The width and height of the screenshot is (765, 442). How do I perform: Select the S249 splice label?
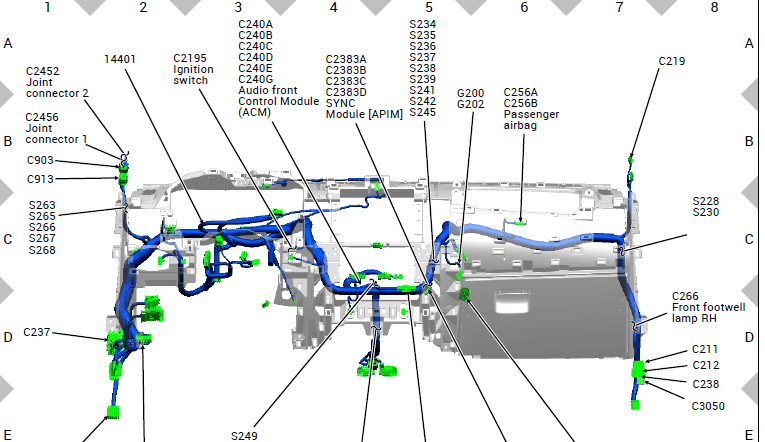pyautogui.click(x=244, y=436)
